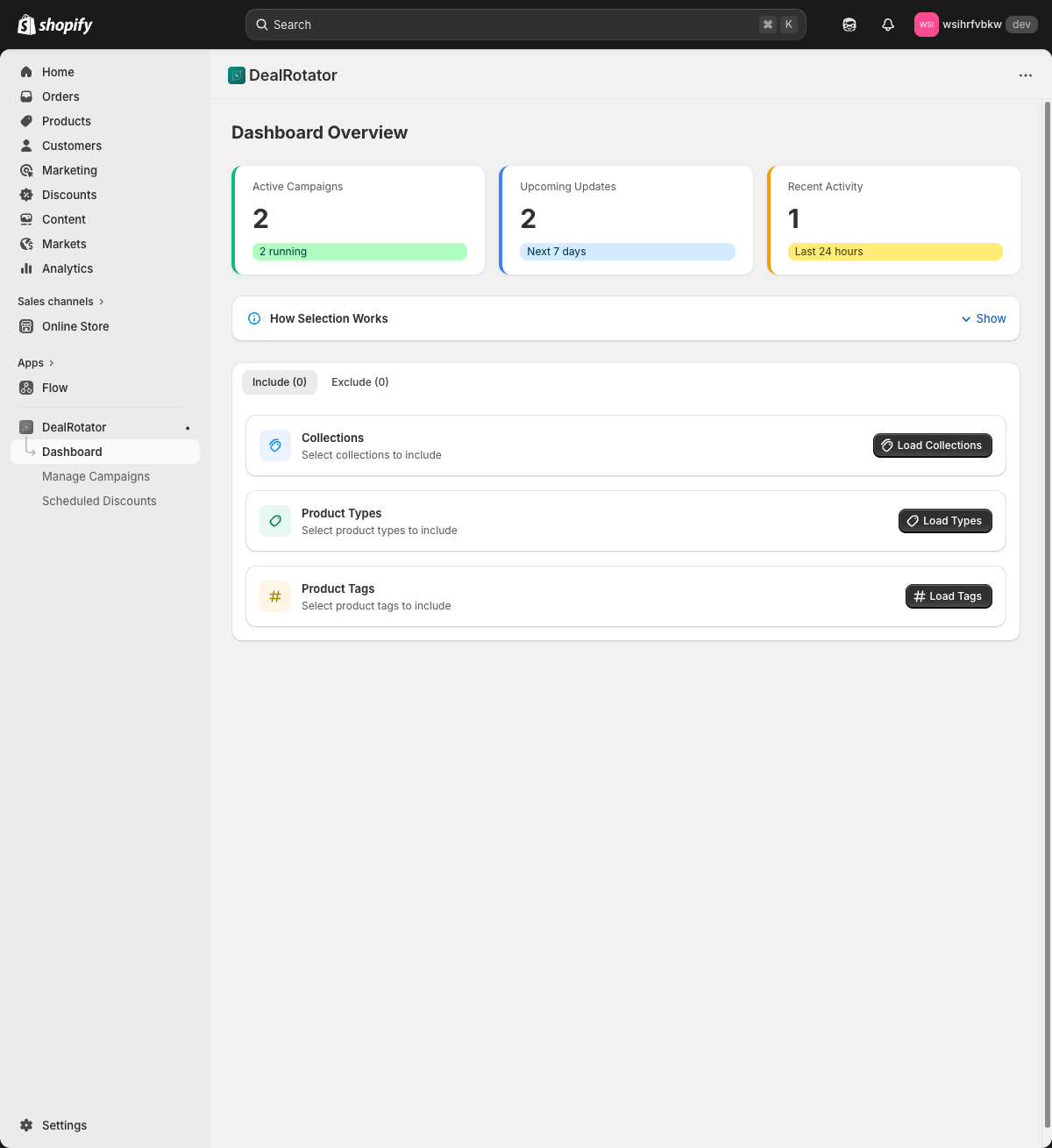Select the Include tab

point(279,382)
